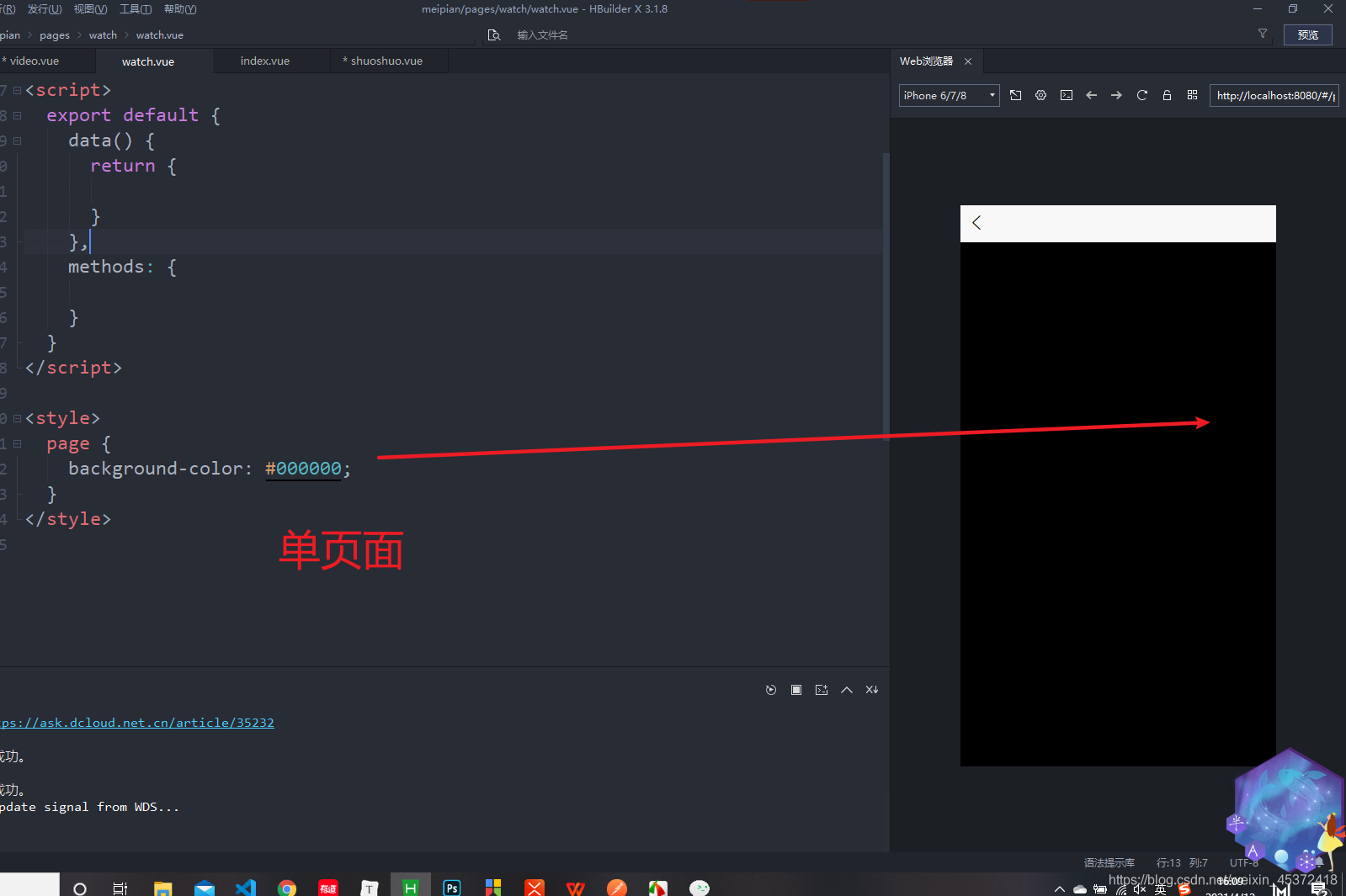The width and height of the screenshot is (1346, 896).
Task: Open browser console devtools icon
Action: (1067, 95)
